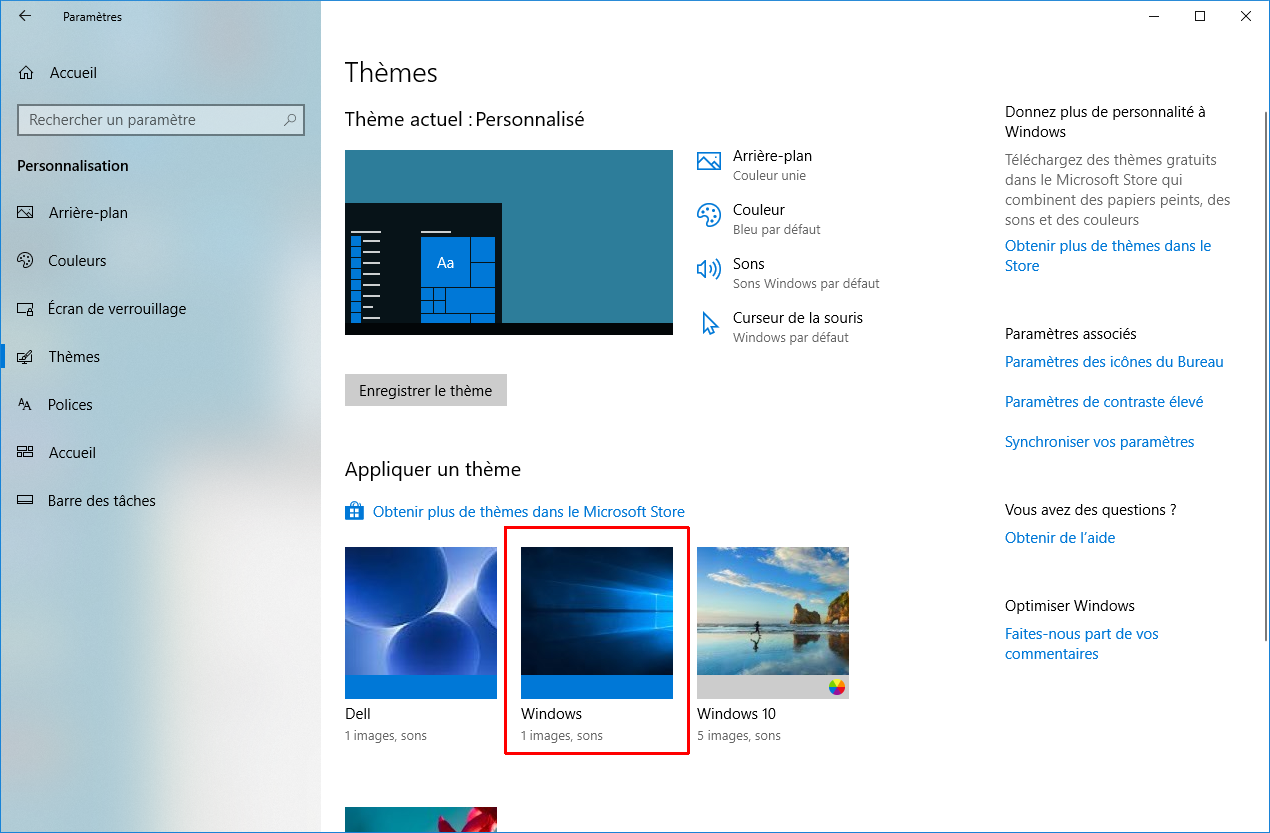
Task: Click the Obtenir de l'aide link
Action: (1060, 538)
